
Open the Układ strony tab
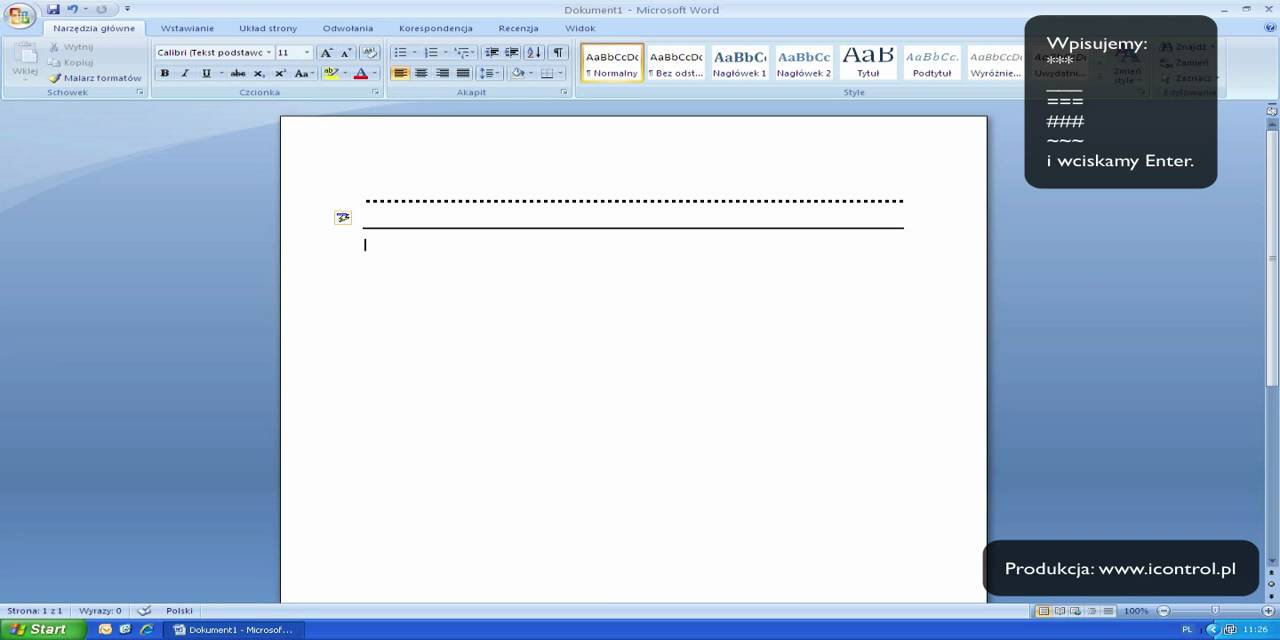coord(268,28)
